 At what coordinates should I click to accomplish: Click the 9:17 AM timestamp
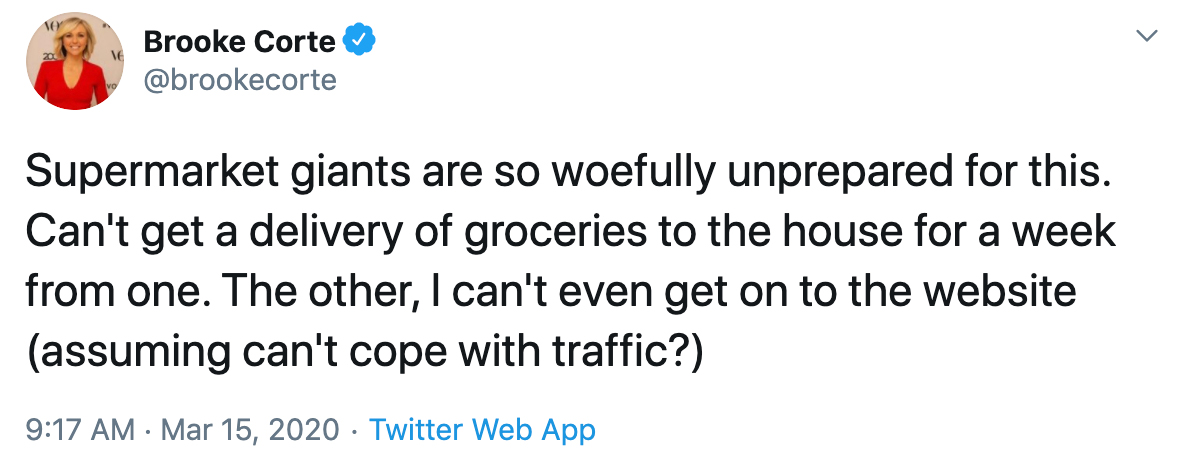78,430
